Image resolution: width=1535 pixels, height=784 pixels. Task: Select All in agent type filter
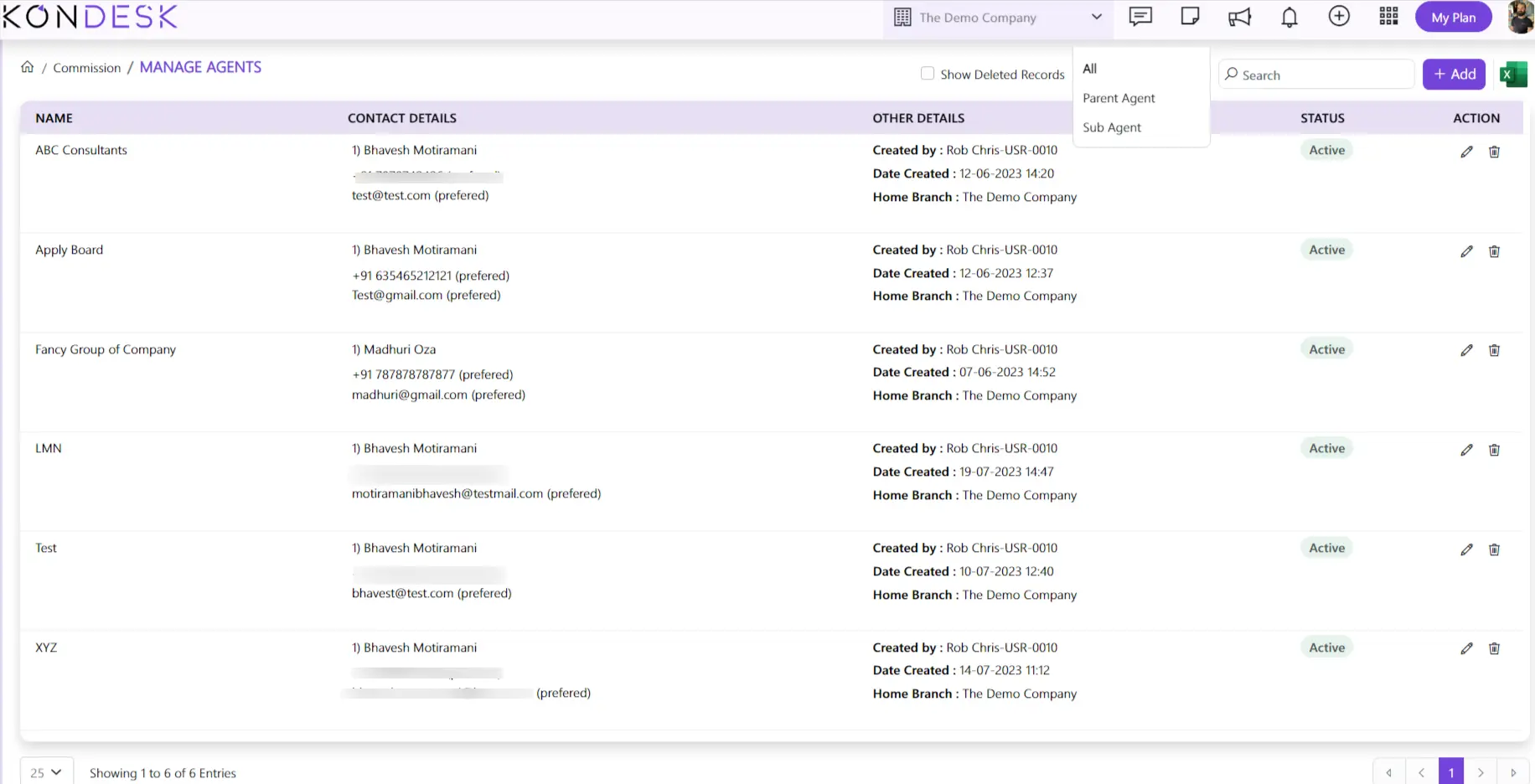point(1090,69)
